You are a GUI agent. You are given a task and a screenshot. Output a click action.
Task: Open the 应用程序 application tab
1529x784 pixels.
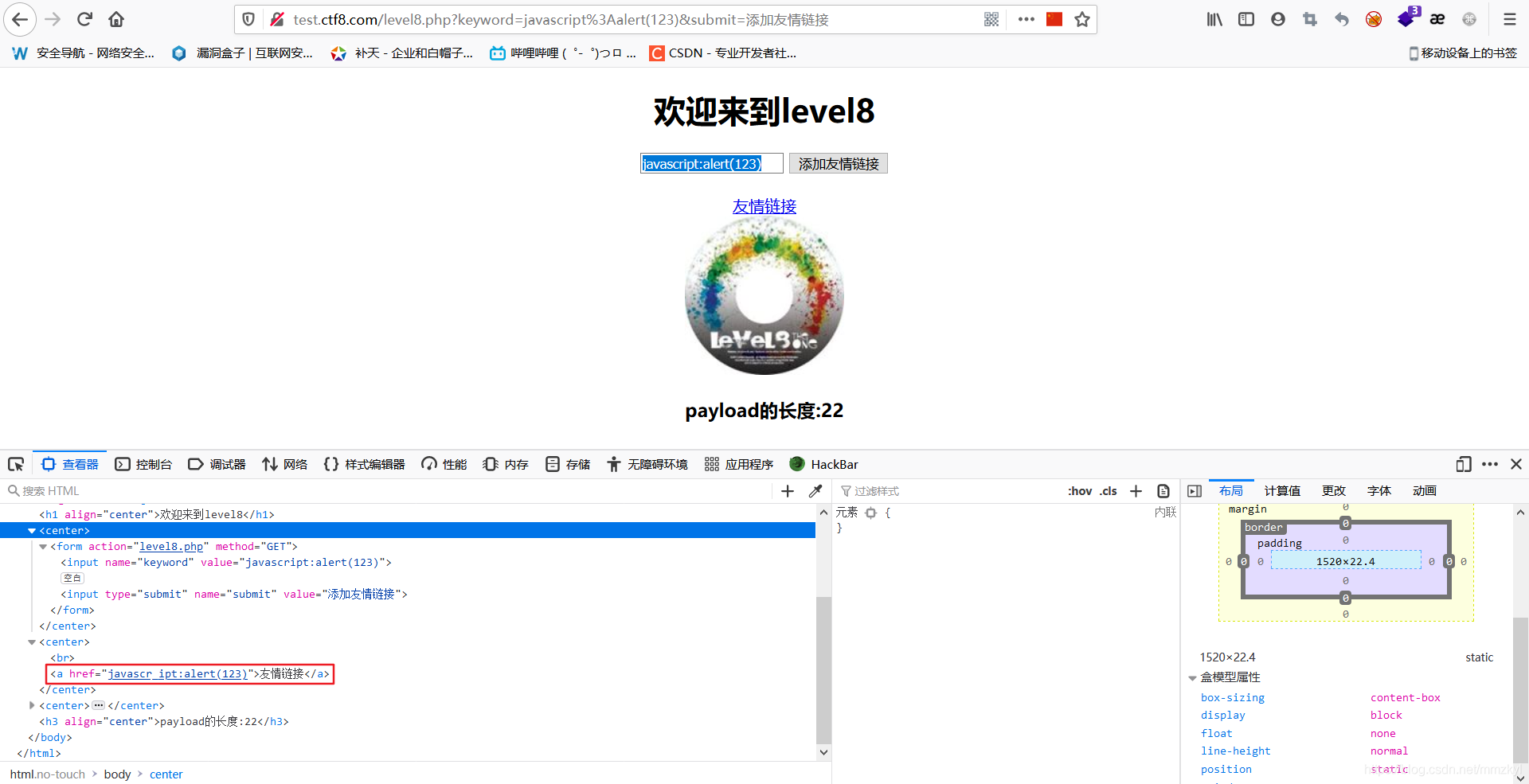click(739, 464)
